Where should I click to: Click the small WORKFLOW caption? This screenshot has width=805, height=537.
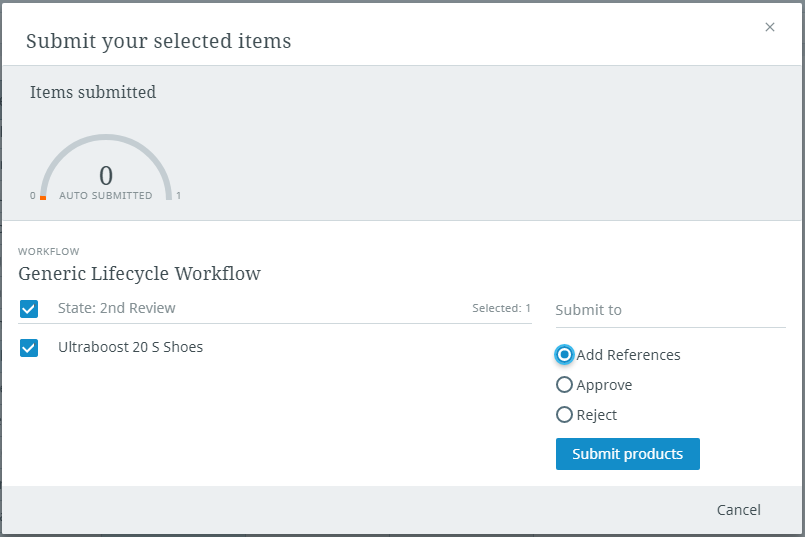48,252
